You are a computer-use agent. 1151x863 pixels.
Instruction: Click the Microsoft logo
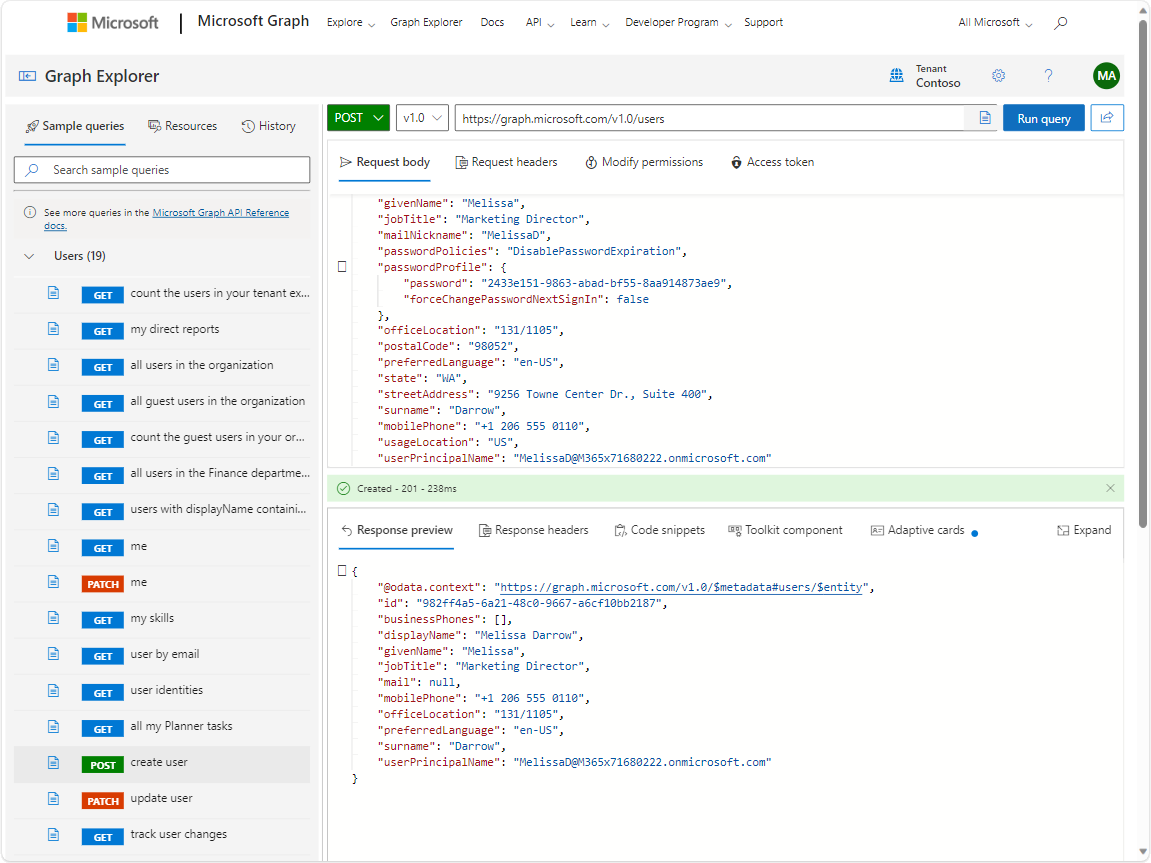[x=112, y=23]
